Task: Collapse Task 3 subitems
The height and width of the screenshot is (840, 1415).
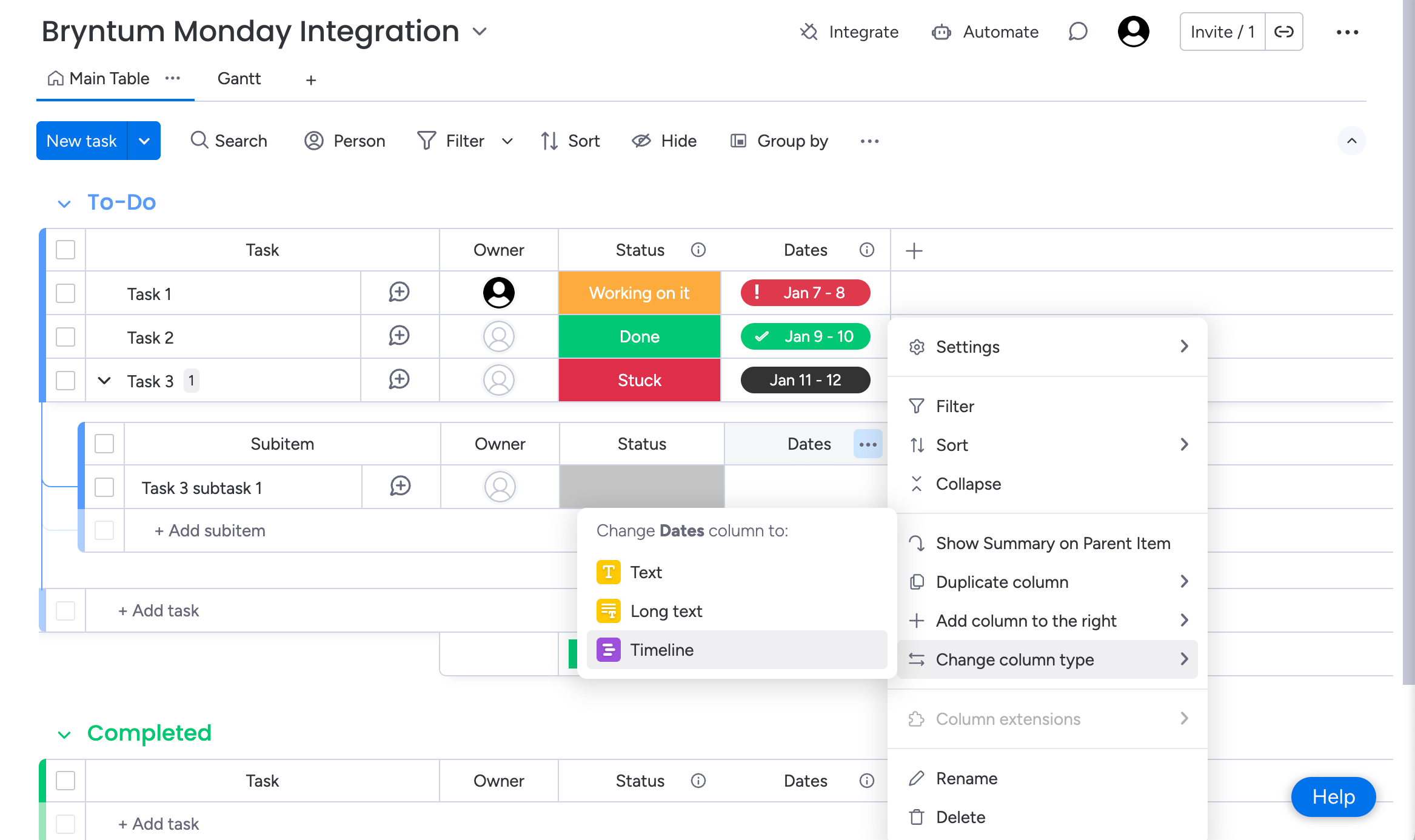Action: (104, 381)
